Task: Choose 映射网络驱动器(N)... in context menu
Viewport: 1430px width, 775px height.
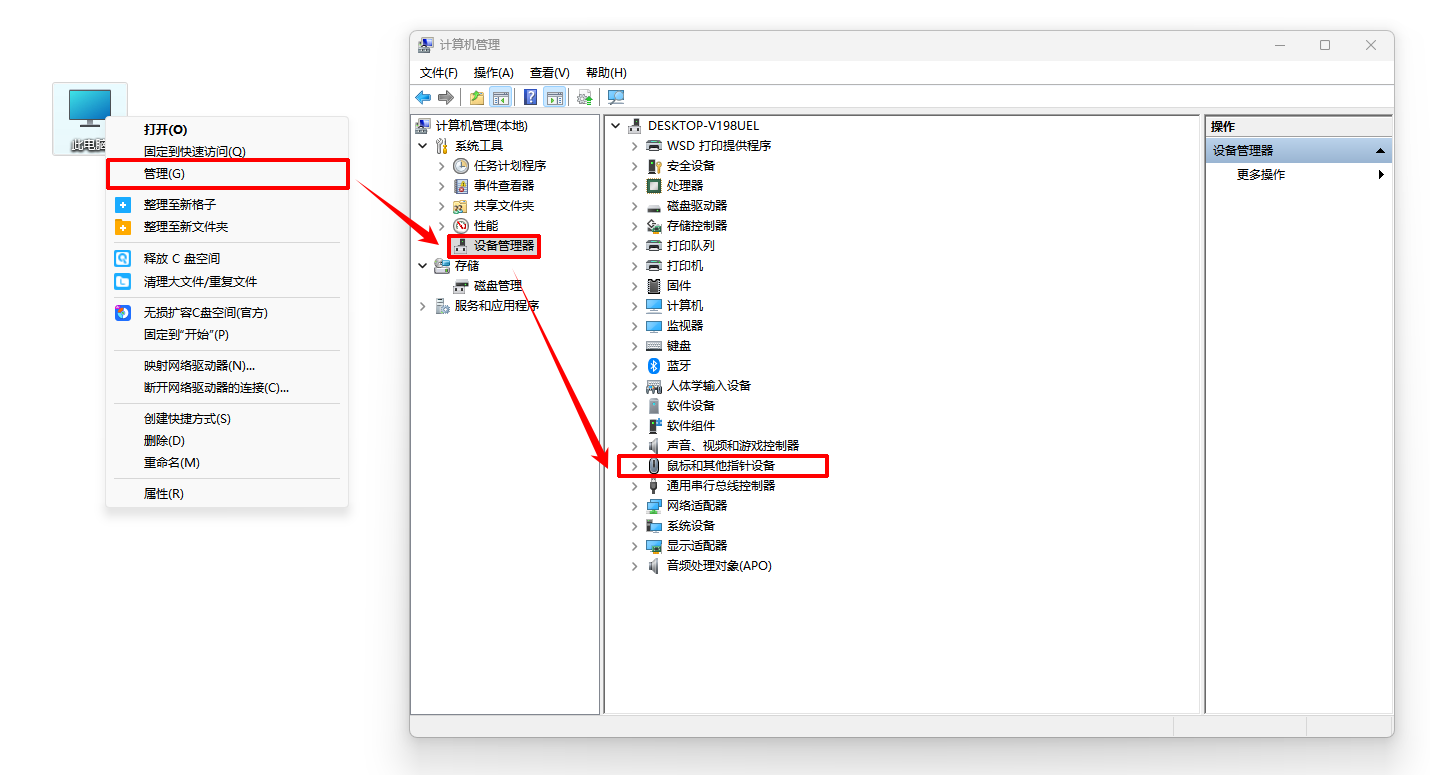Action: 227,365
